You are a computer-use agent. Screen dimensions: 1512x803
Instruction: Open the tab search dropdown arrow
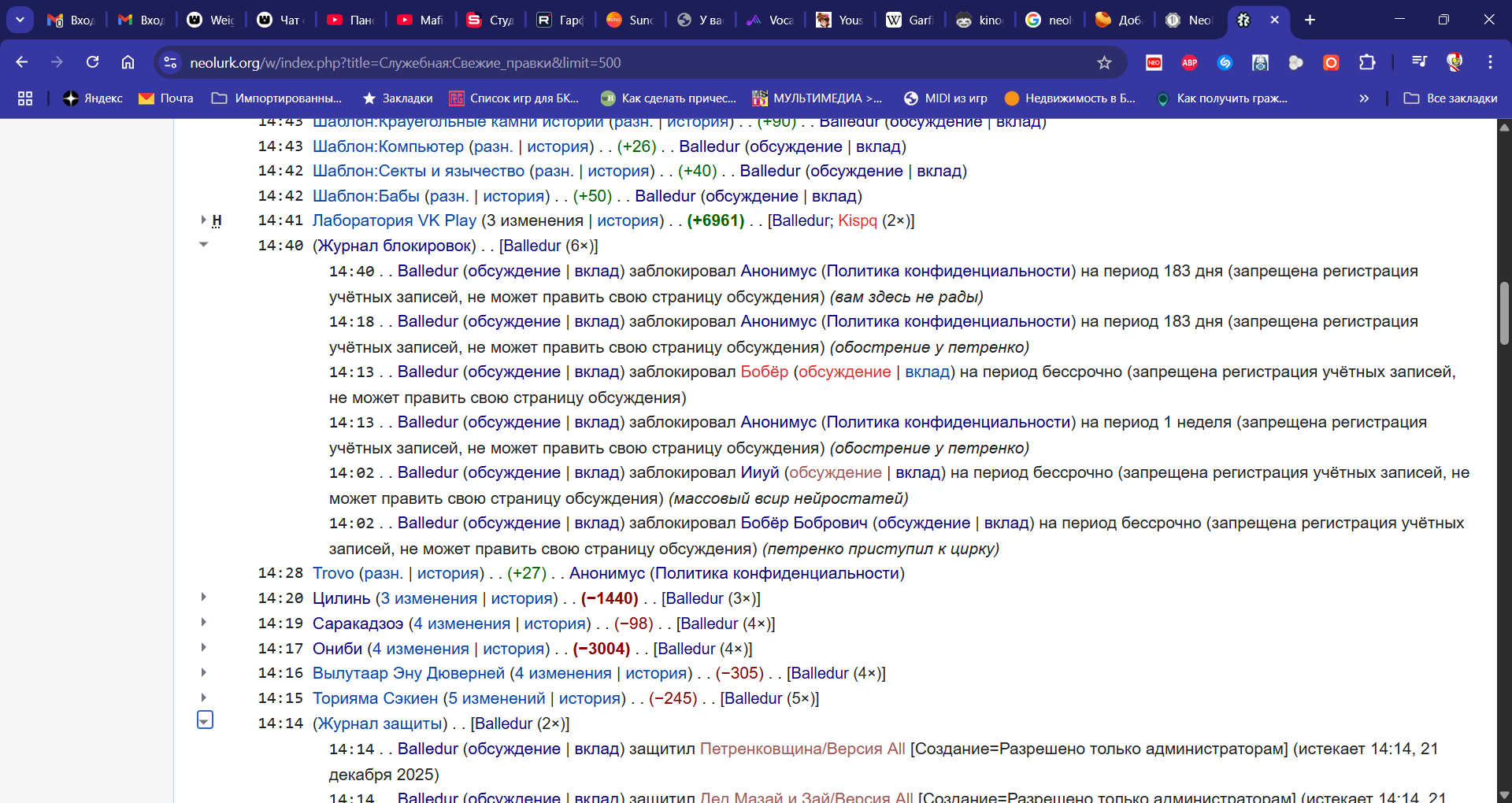[20, 20]
